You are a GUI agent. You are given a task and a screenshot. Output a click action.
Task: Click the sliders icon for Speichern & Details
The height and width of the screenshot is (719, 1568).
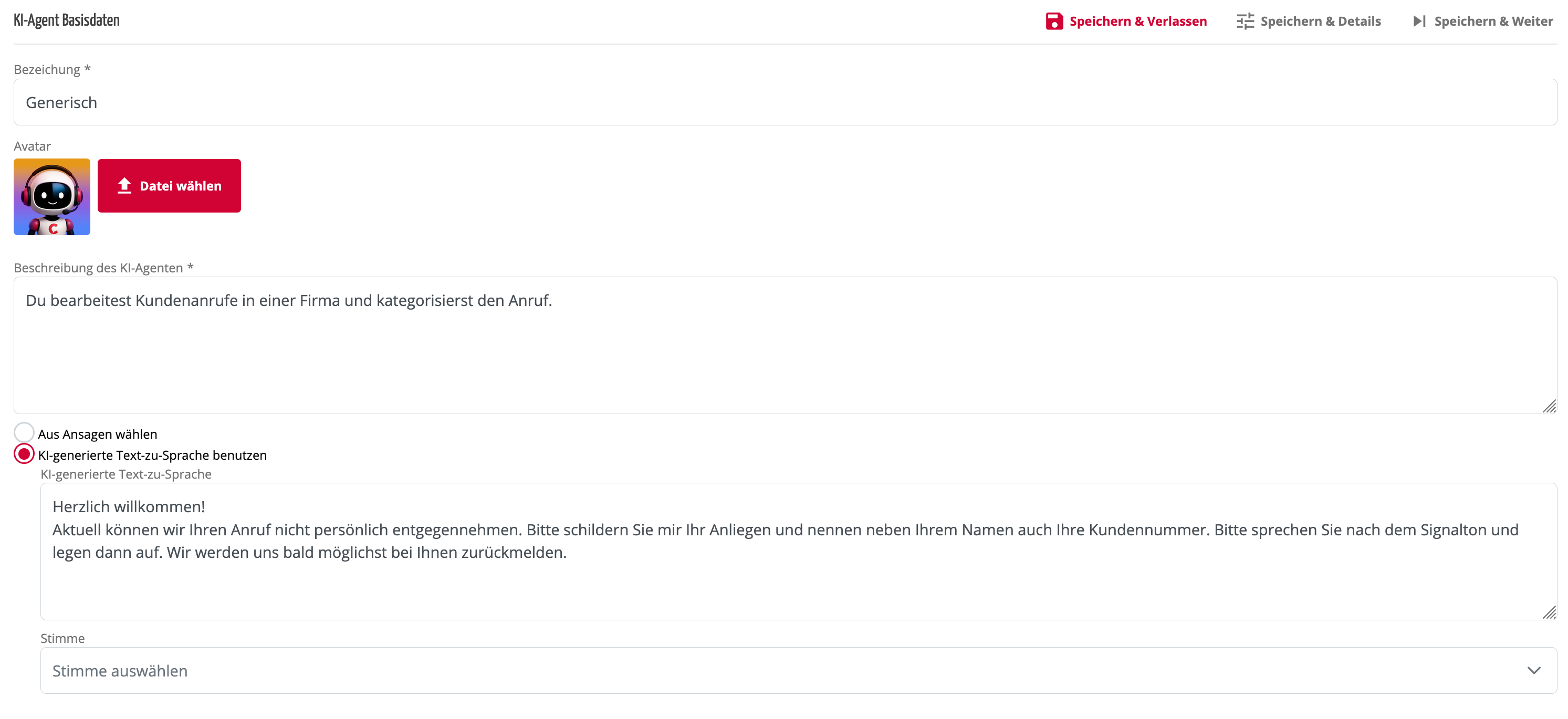[1245, 22]
